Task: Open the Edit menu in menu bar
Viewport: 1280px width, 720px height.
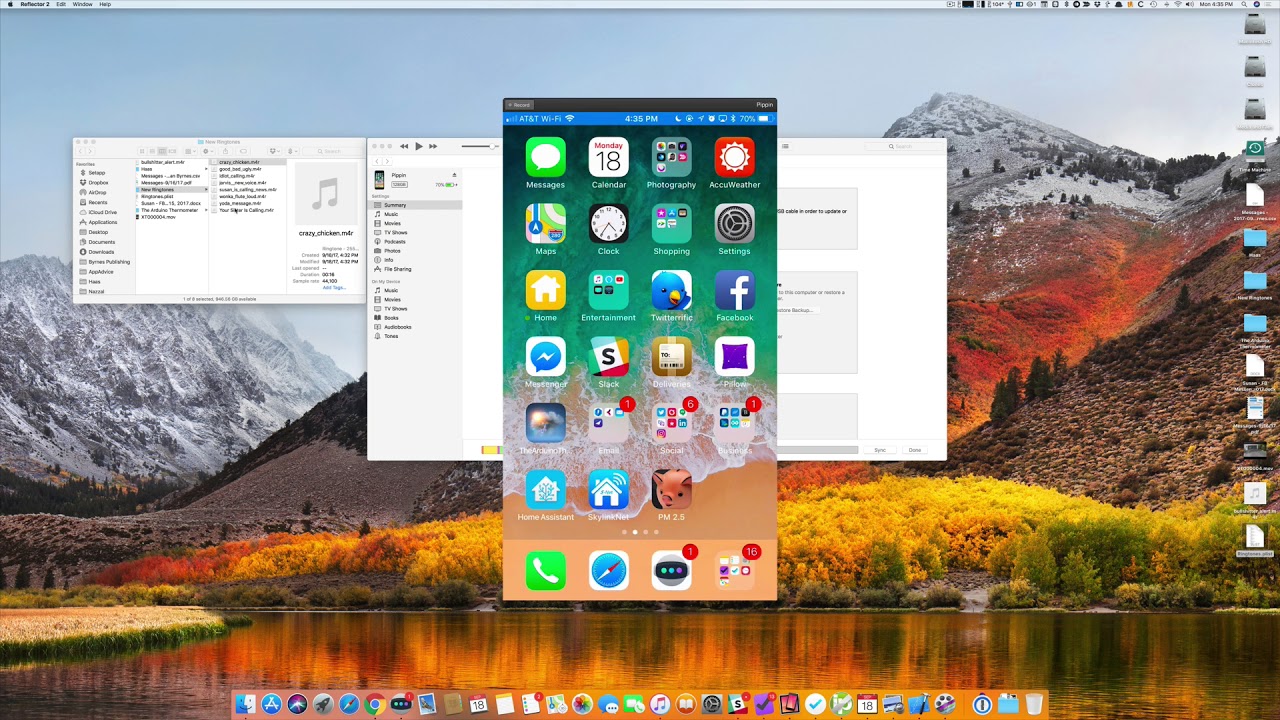Action: click(x=61, y=4)
